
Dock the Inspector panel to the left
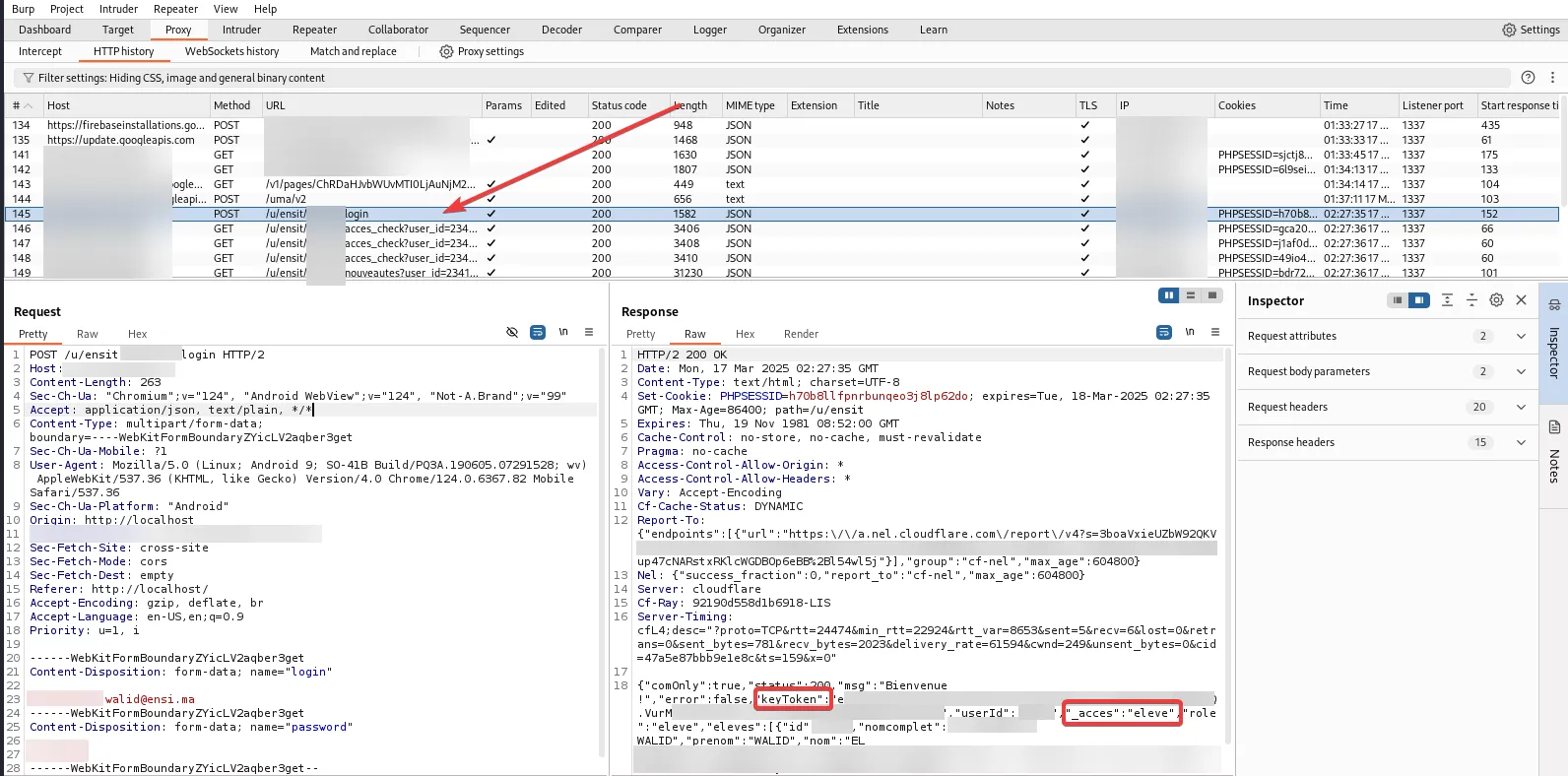tap(1397, 300)
